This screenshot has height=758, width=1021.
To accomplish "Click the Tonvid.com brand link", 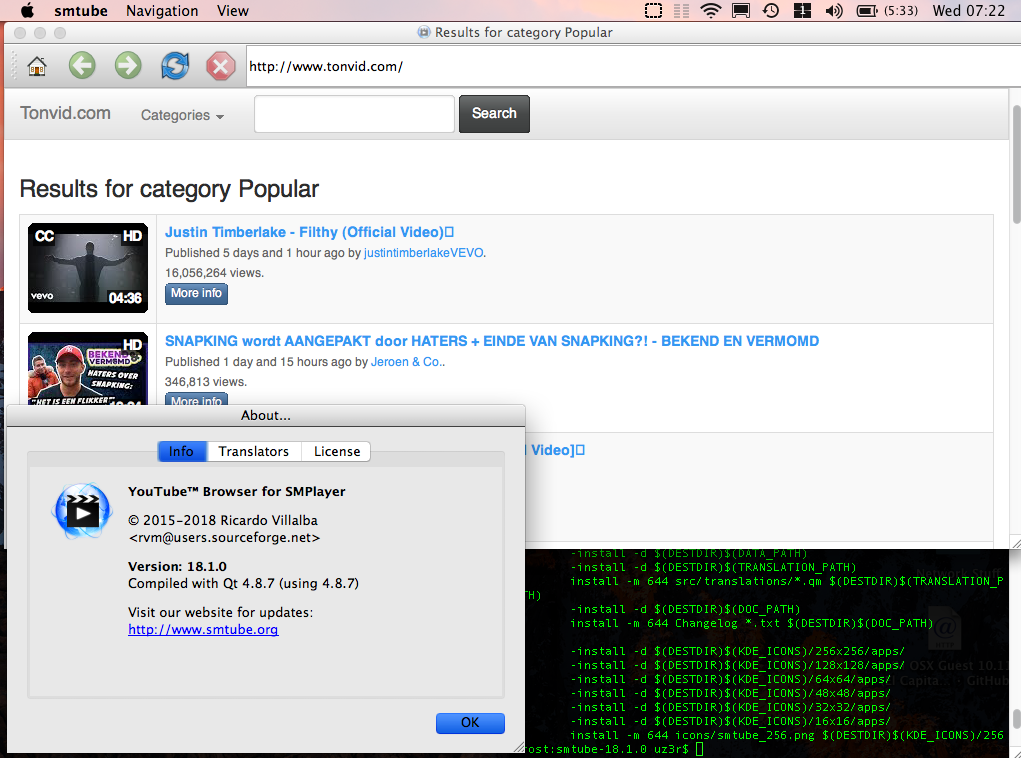I will click(65, 113).
